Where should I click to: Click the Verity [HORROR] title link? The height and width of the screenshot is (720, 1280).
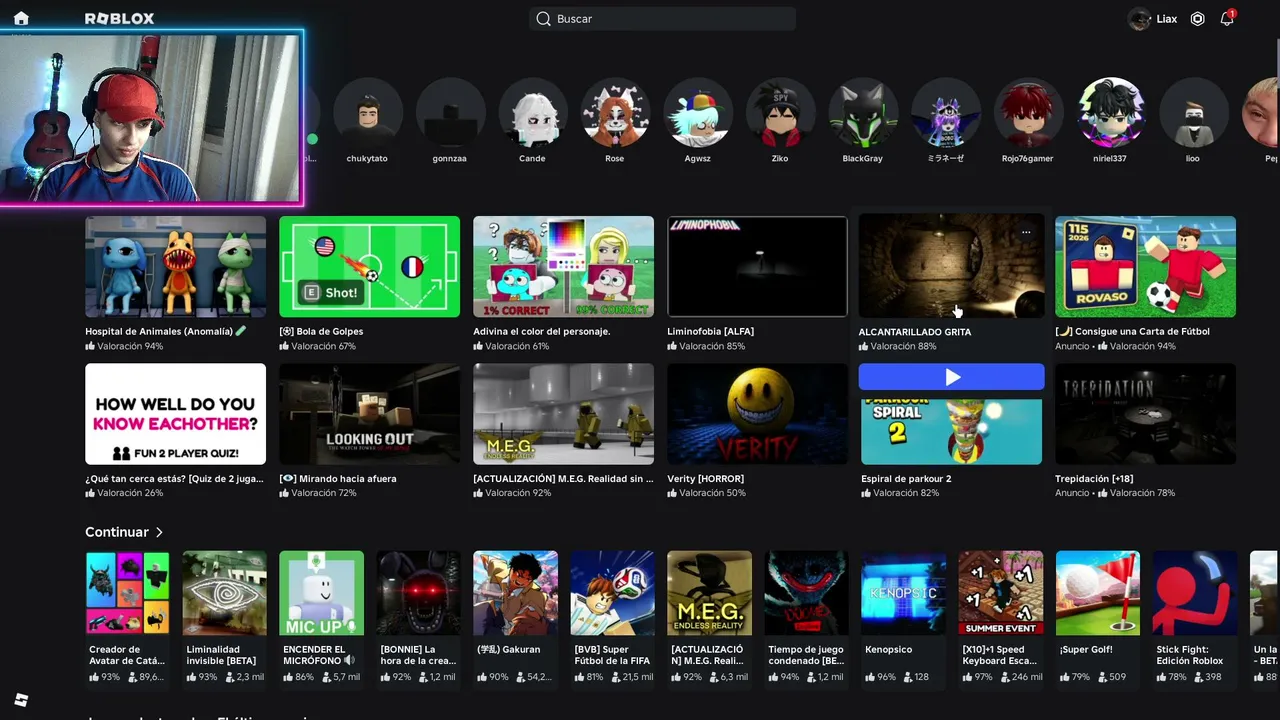coord(705,479)
